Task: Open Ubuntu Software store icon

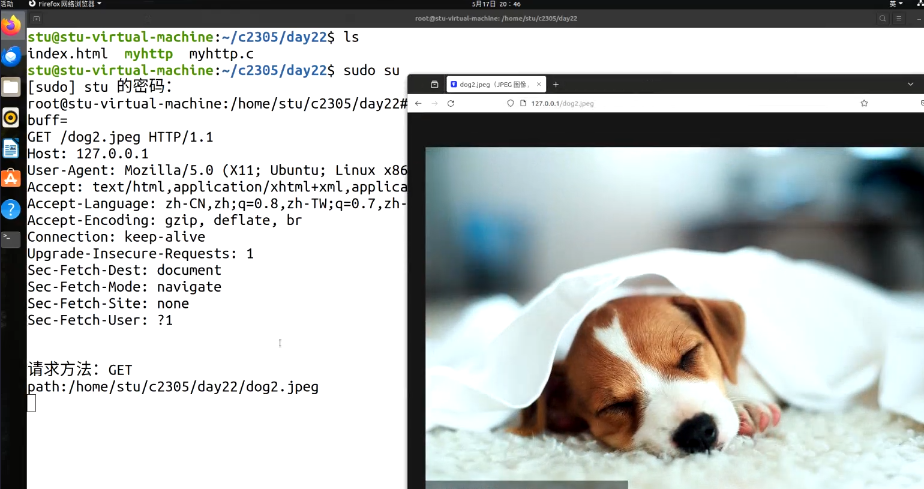Action: 11,178
